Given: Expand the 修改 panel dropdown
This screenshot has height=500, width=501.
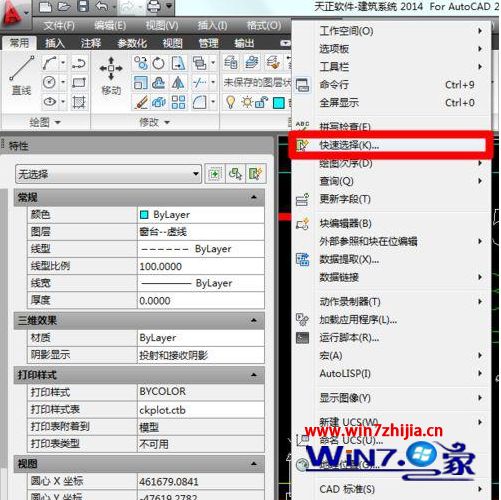Looking at the screenshot, I should 154,122.
